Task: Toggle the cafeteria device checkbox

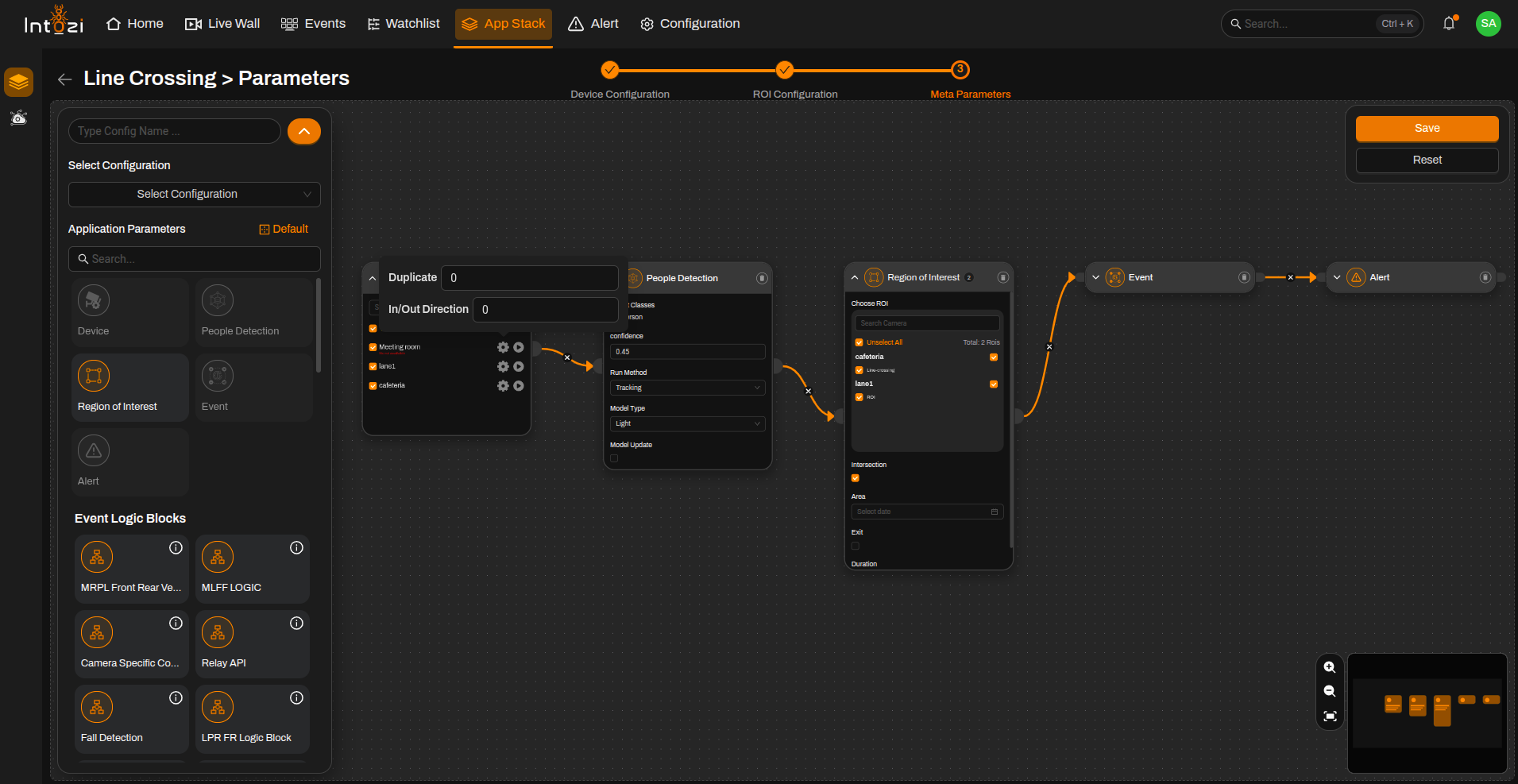Action: [373, 385]
